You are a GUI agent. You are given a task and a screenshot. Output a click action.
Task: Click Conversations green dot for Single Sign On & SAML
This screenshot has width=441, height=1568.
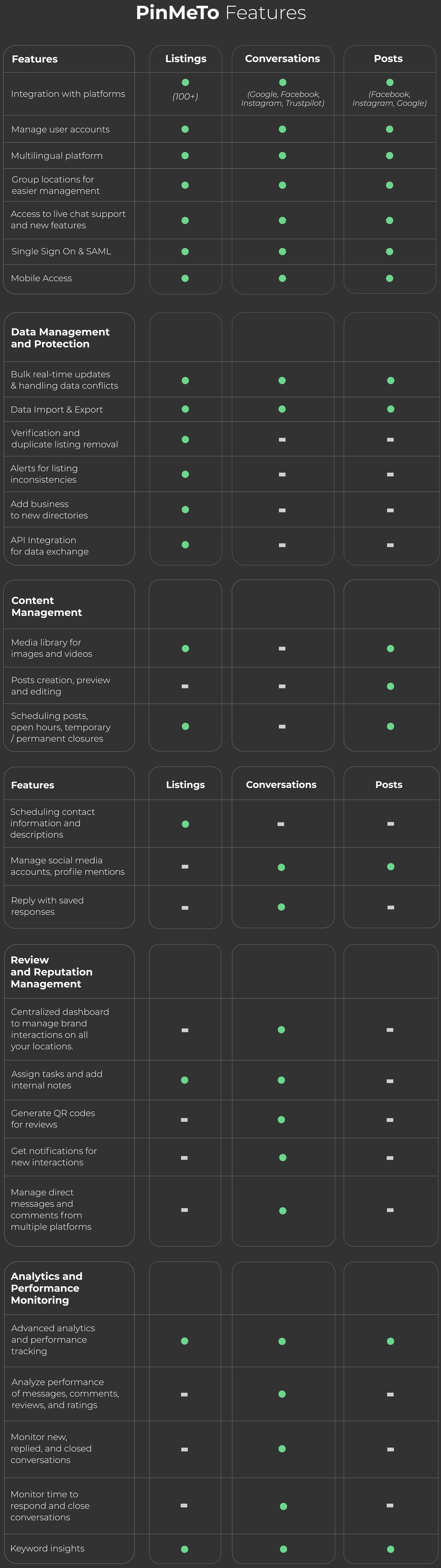pos(283,251)
